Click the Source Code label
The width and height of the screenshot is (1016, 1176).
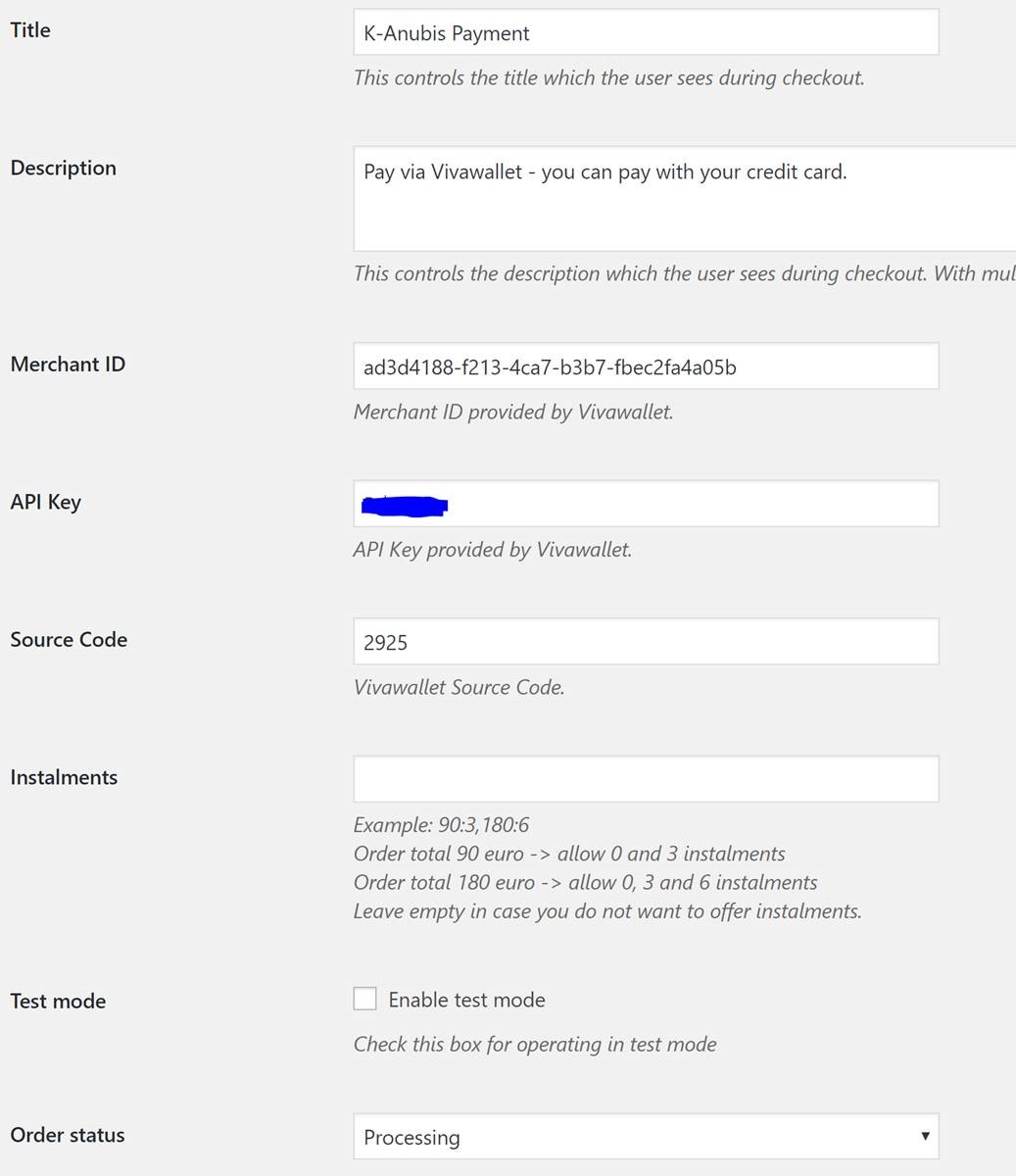coord(69,639)
